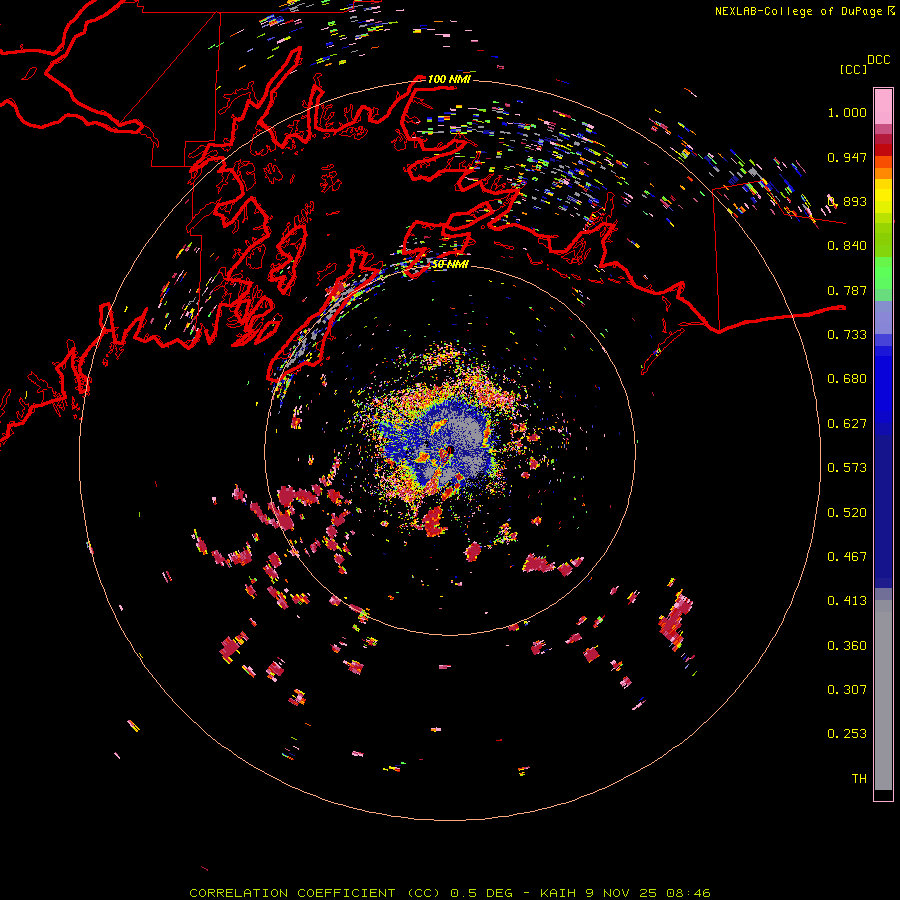Click the 0.627 scale value
The width and height of the screenshot is (900, 900).
tap(847, 424)
